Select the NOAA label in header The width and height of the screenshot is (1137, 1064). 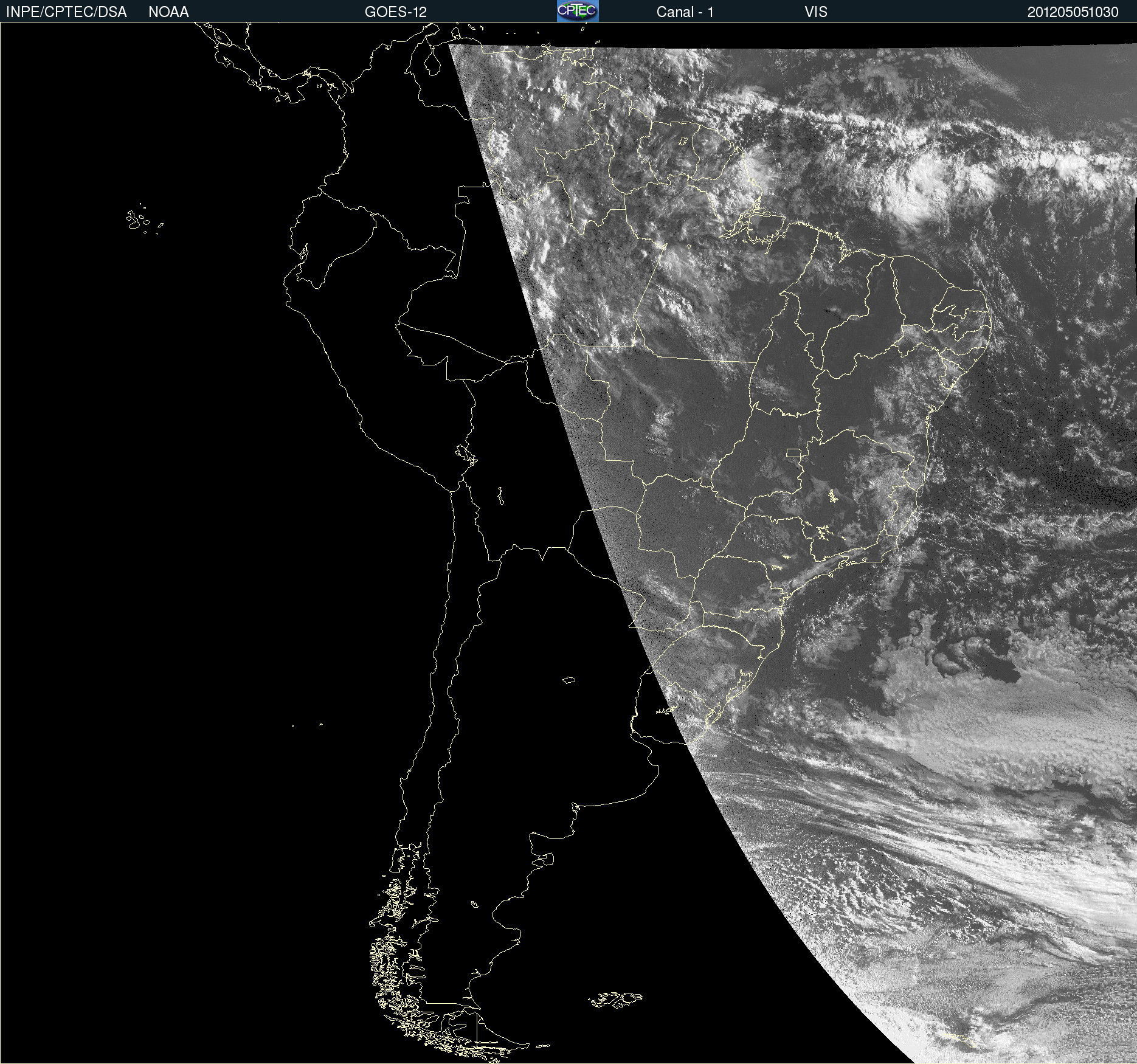point(168,12)
